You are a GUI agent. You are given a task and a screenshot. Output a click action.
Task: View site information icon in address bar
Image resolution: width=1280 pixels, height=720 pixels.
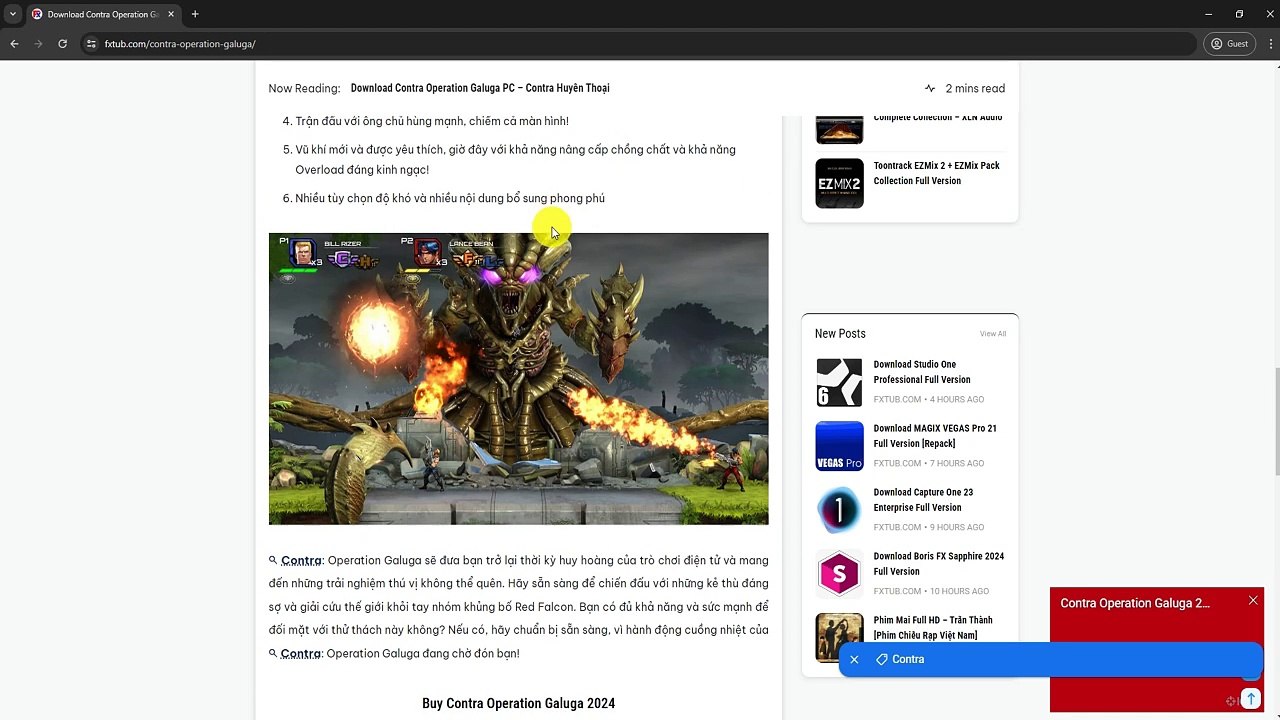point(91,44)
